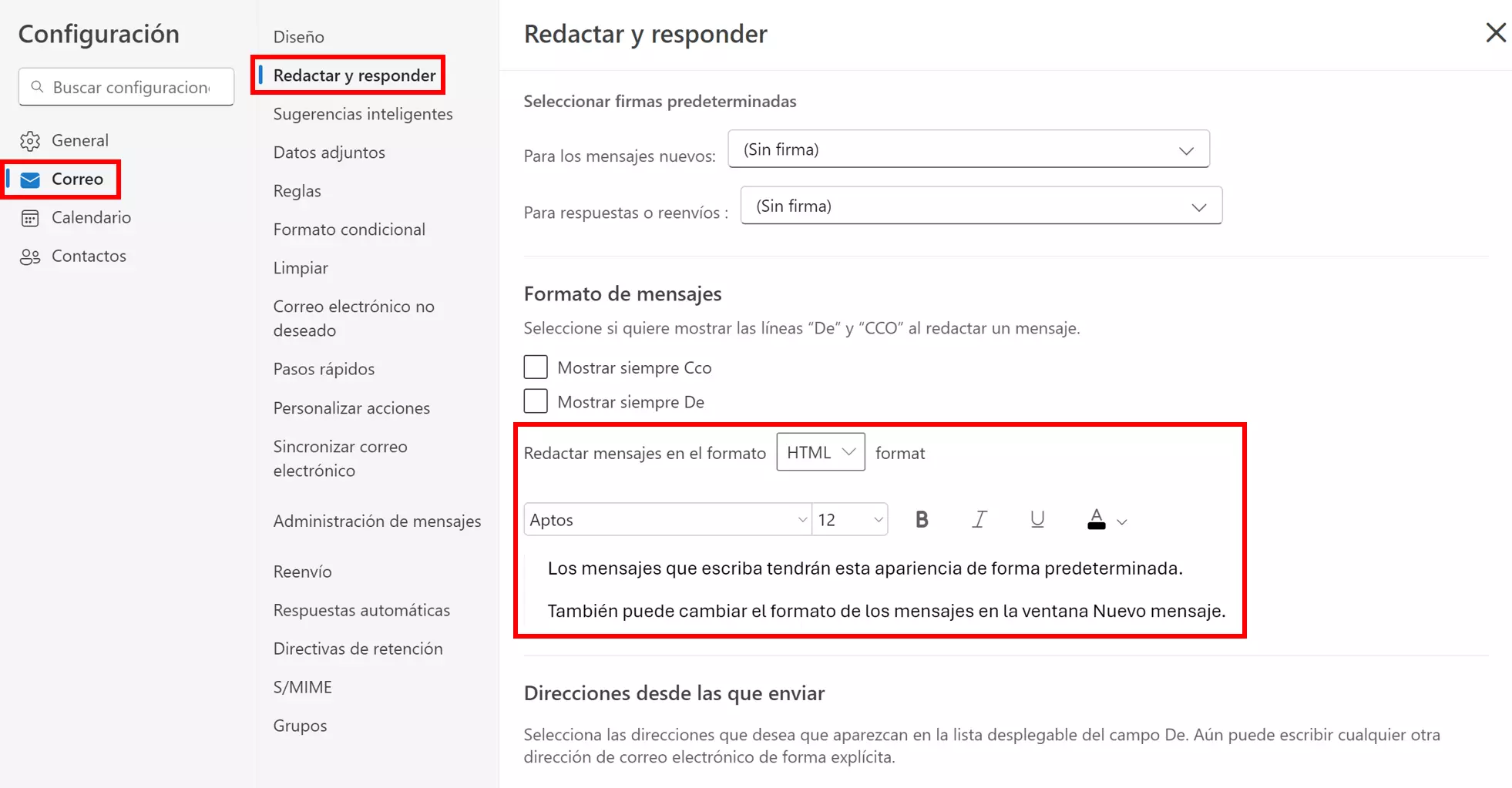1512x788 pixels.
Task: Click the Underline formatting icon
Action: pyautogui.click(x=1037, y=520)
